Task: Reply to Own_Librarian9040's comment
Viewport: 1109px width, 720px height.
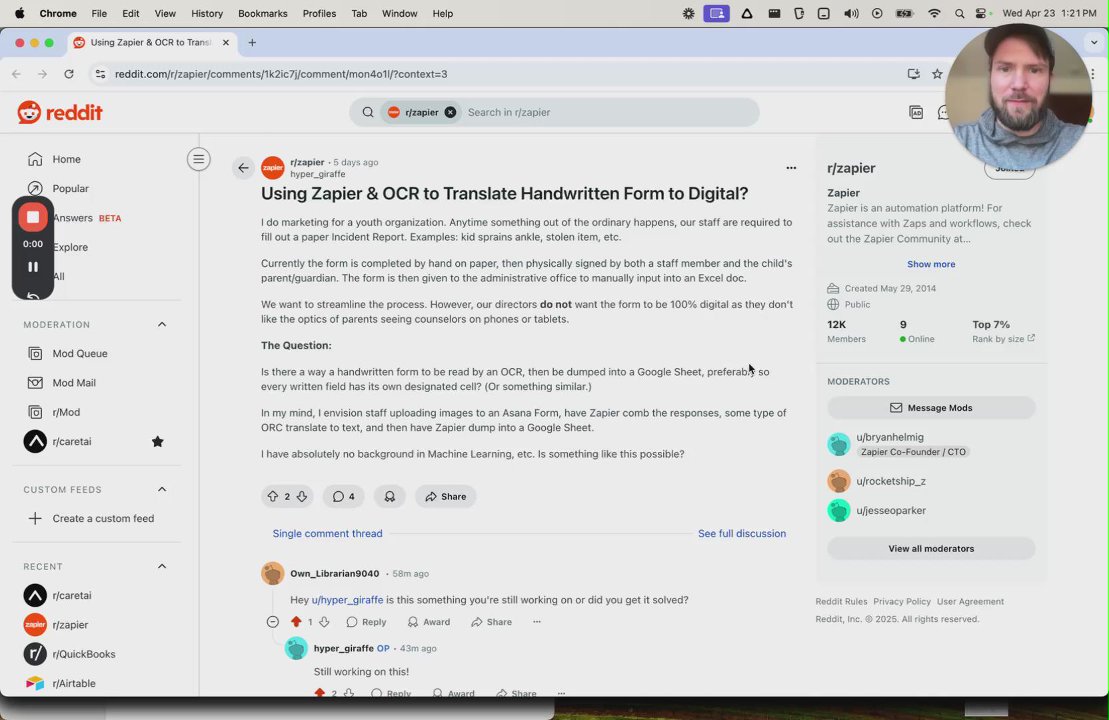Action: (x=366, y=622)
